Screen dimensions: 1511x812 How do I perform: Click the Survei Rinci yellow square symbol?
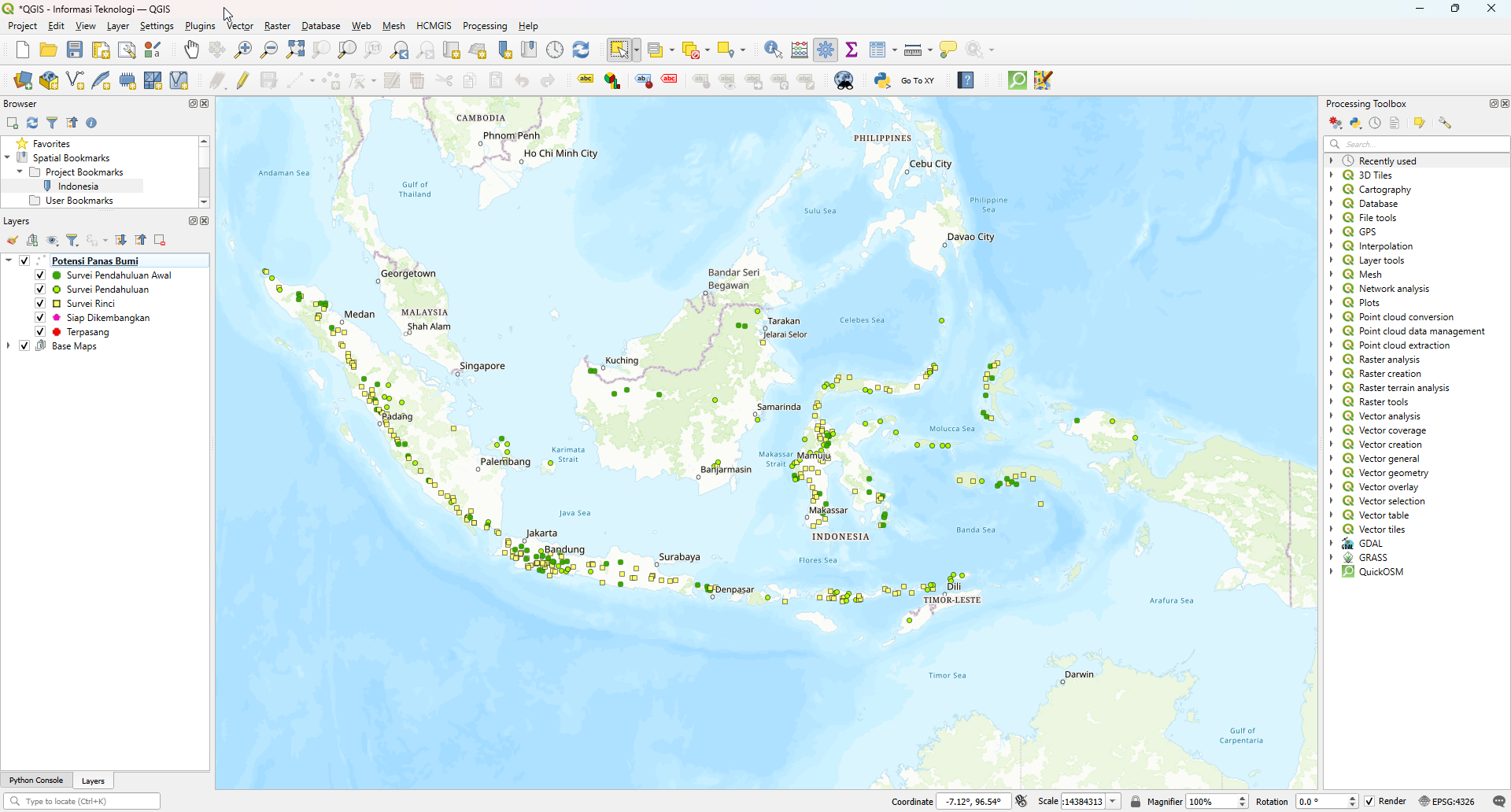(57, 304)
